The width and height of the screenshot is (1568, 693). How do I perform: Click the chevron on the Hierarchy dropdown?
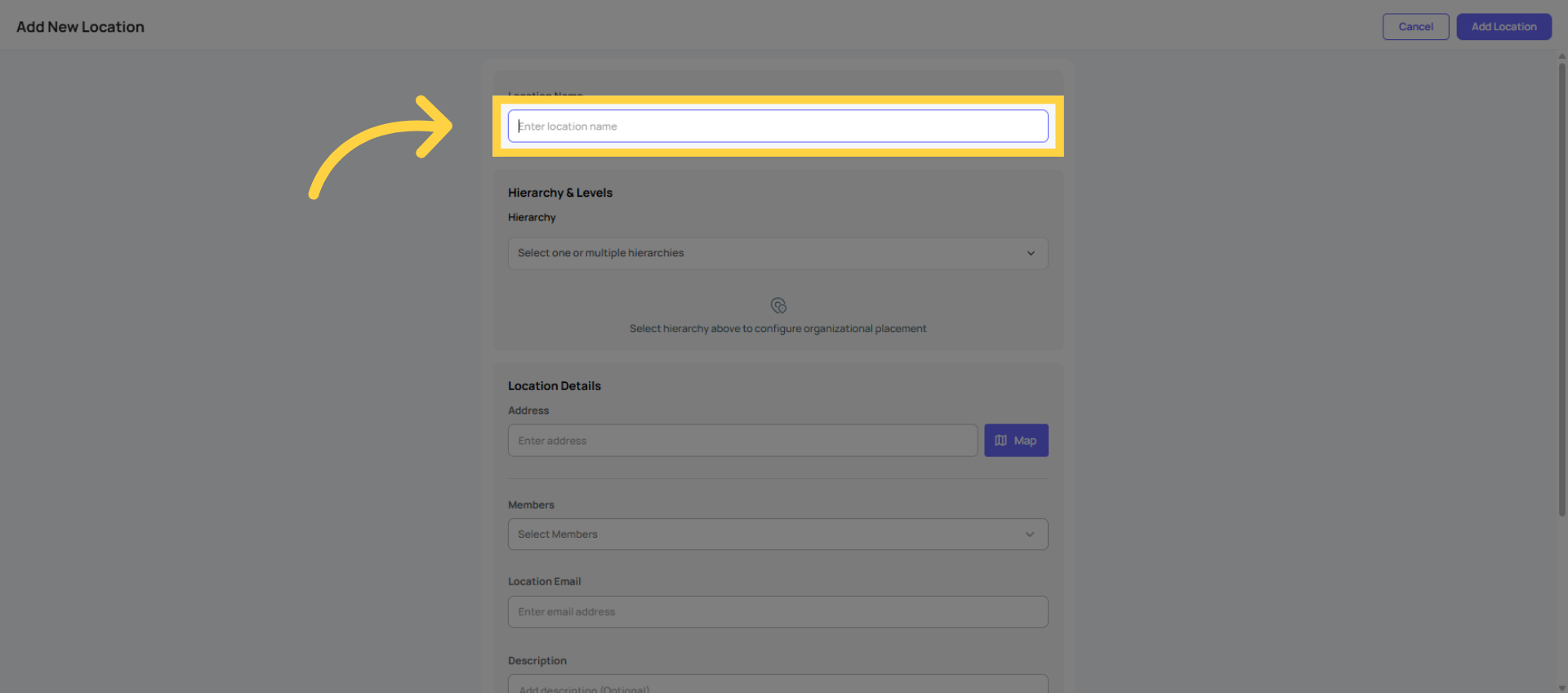(1031, 253)
